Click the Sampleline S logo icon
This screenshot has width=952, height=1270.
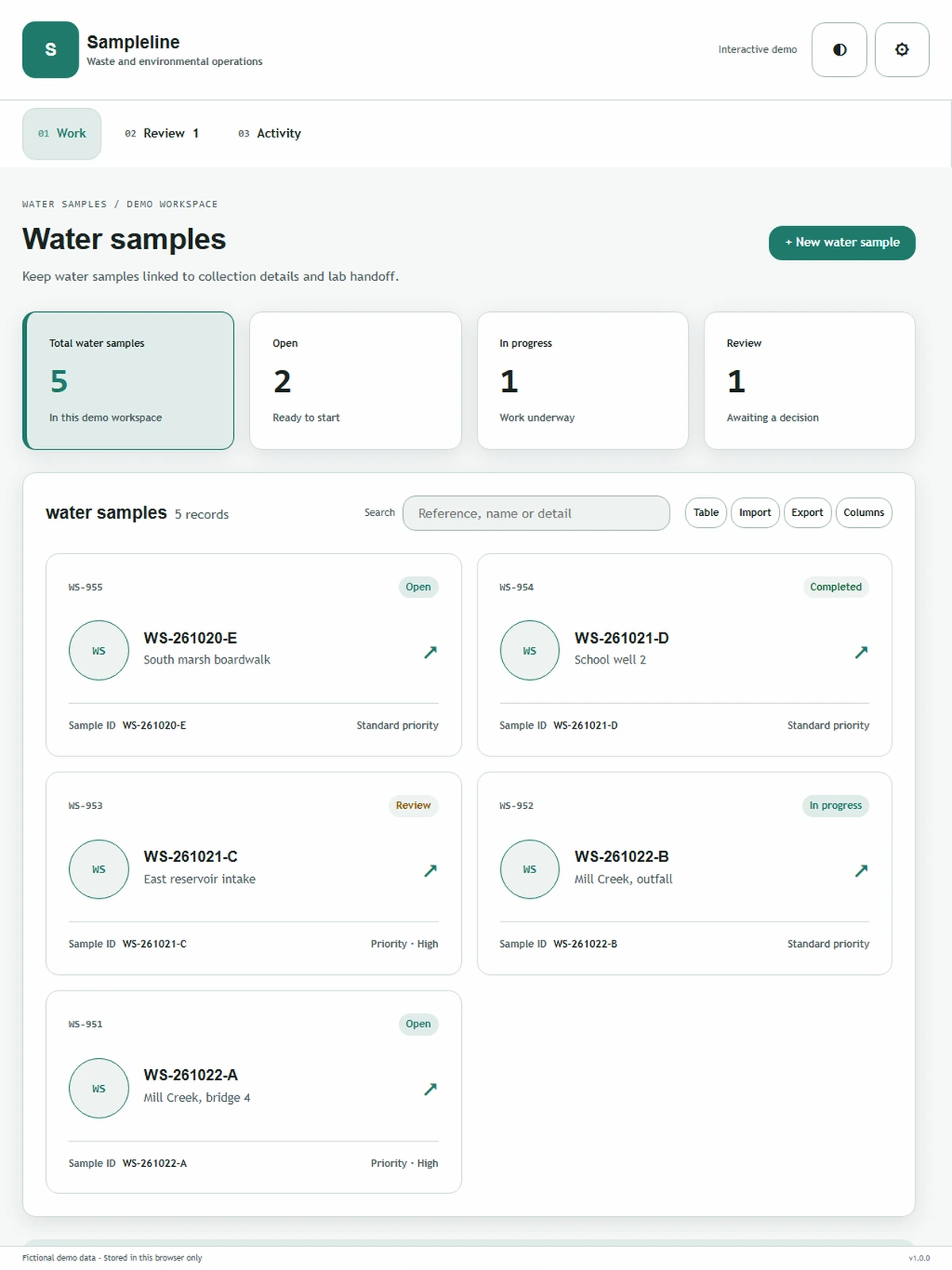point(50,49)
